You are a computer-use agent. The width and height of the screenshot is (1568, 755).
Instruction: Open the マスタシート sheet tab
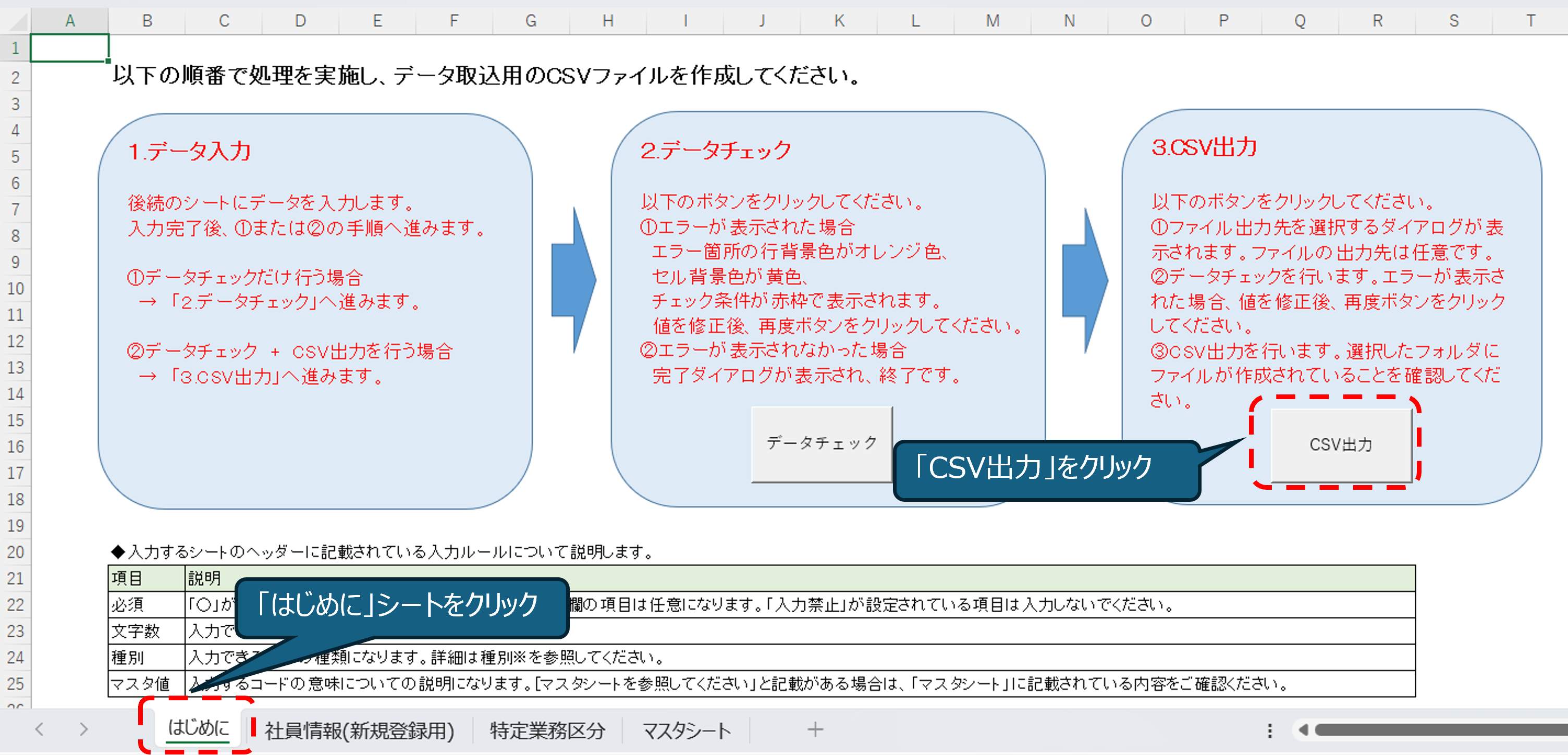coord(686,730)
